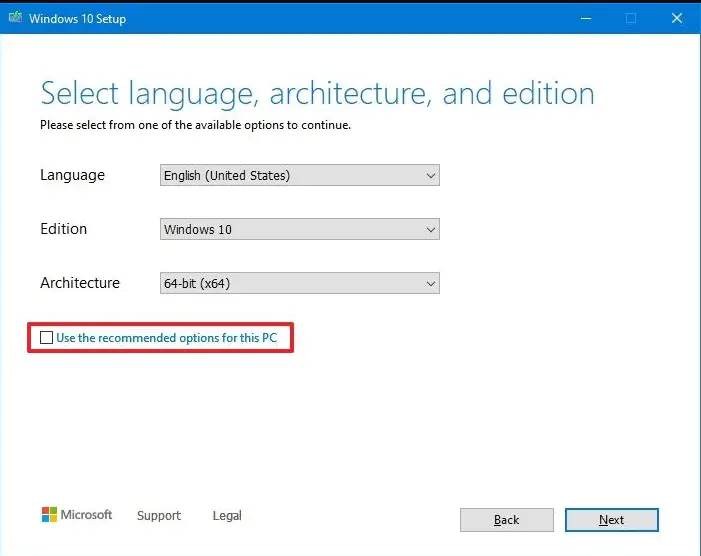
Task: Close the Windows 10 Setup window
Action: (677, 18)
